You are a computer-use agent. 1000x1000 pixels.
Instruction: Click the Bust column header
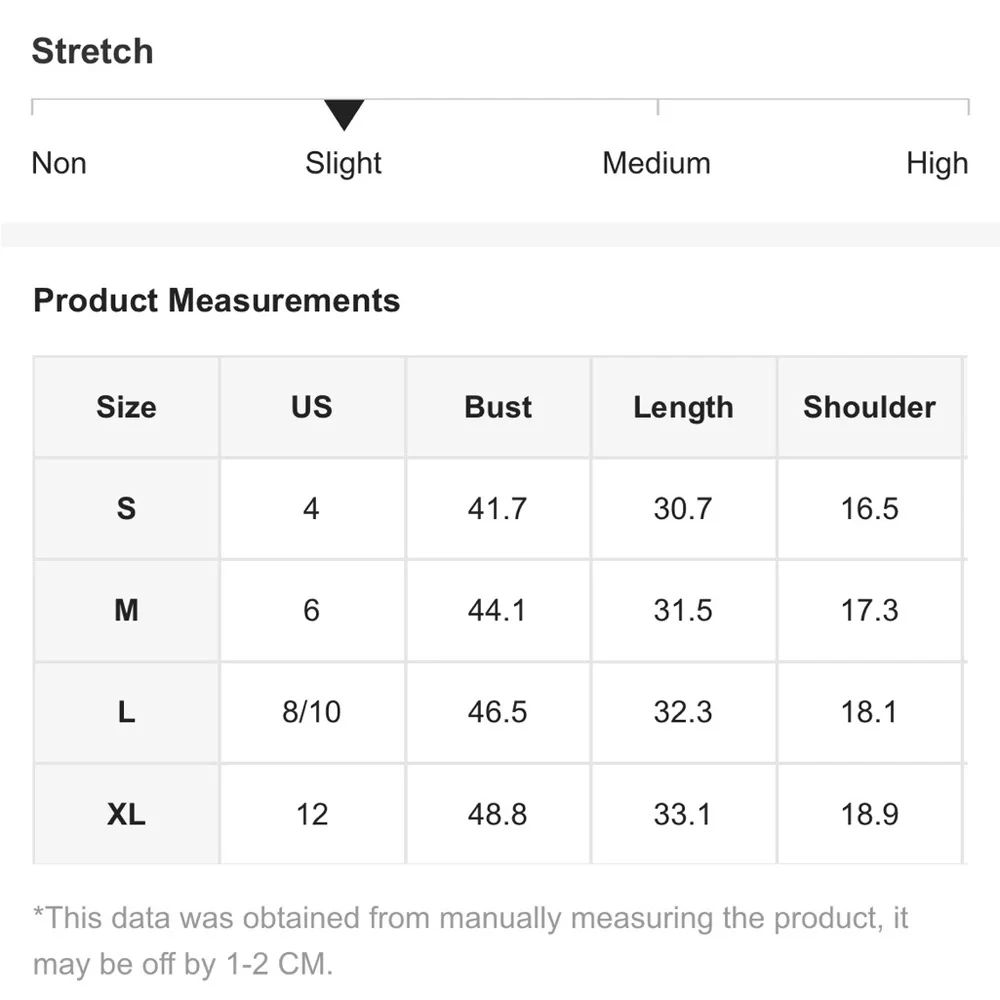coord(498,407)
